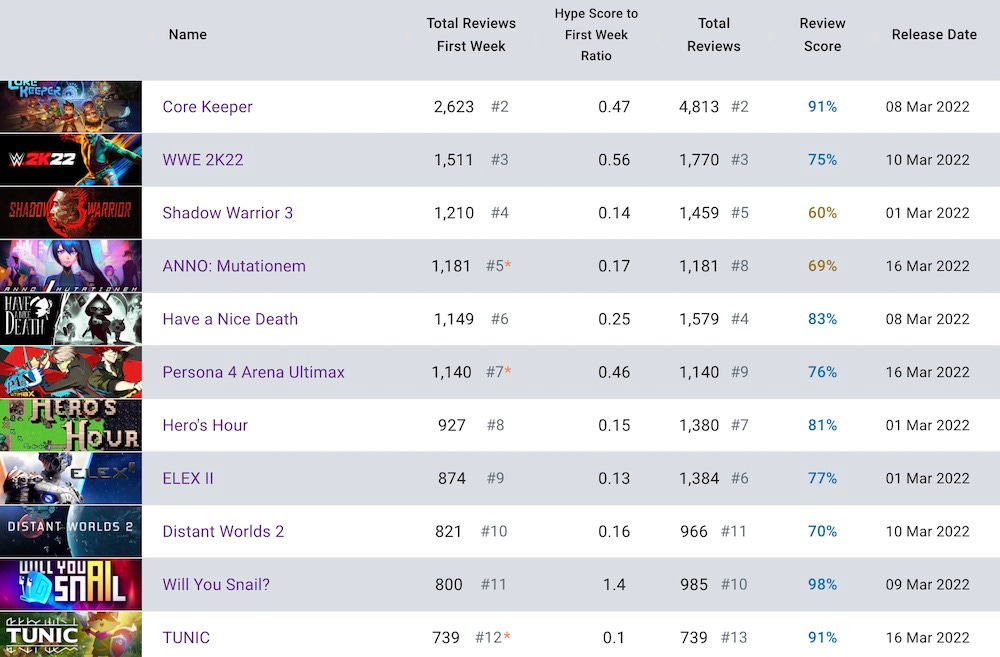This screenshot has height=657, width=1000.
Task: Click WWE 2K22's 75% review score
Action: (x=823, y=159)
